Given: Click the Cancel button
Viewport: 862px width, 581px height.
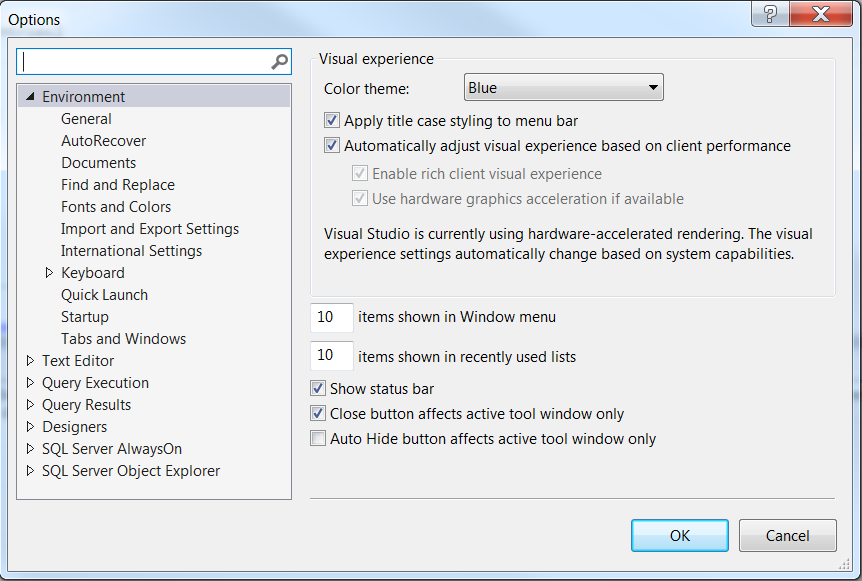Looking at the screenshot, I should pyautogui.click(x=787, y=535).
